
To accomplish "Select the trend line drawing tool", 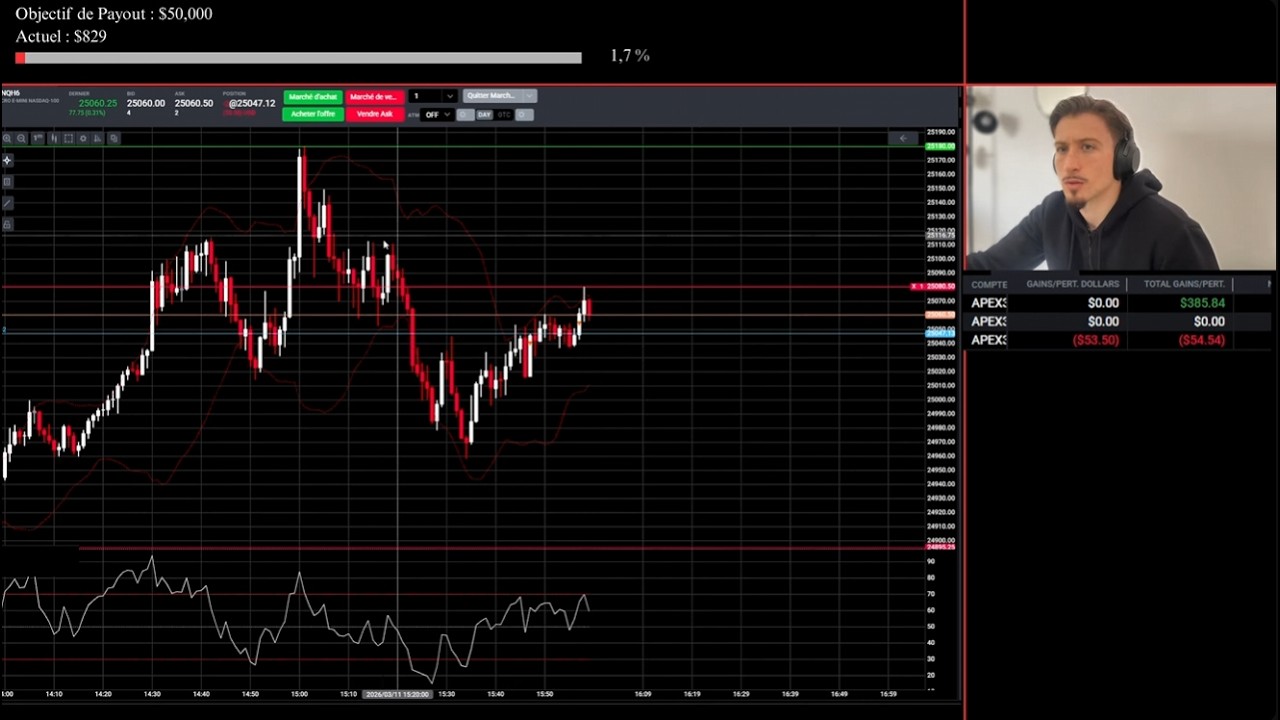I will (7, 203).
